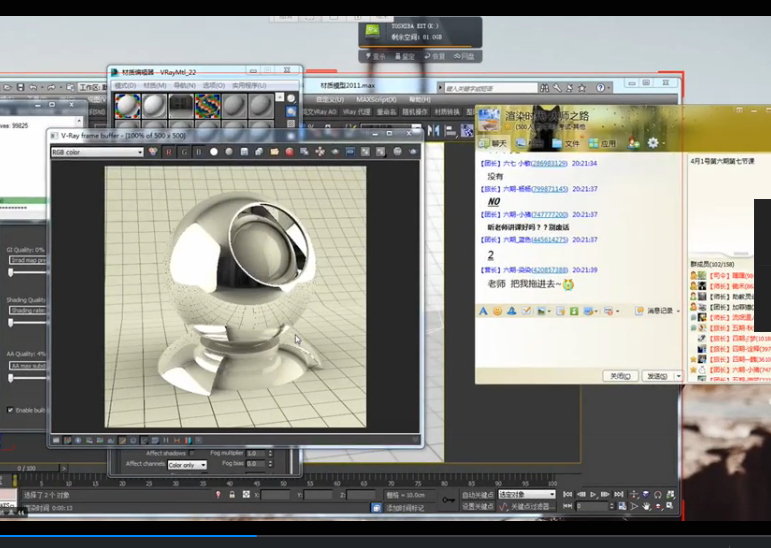The image size is (771, 548).
Task: Toggle the Enable built checkbox in left panel
Action: pyautogui.click(x=10, y=410)
